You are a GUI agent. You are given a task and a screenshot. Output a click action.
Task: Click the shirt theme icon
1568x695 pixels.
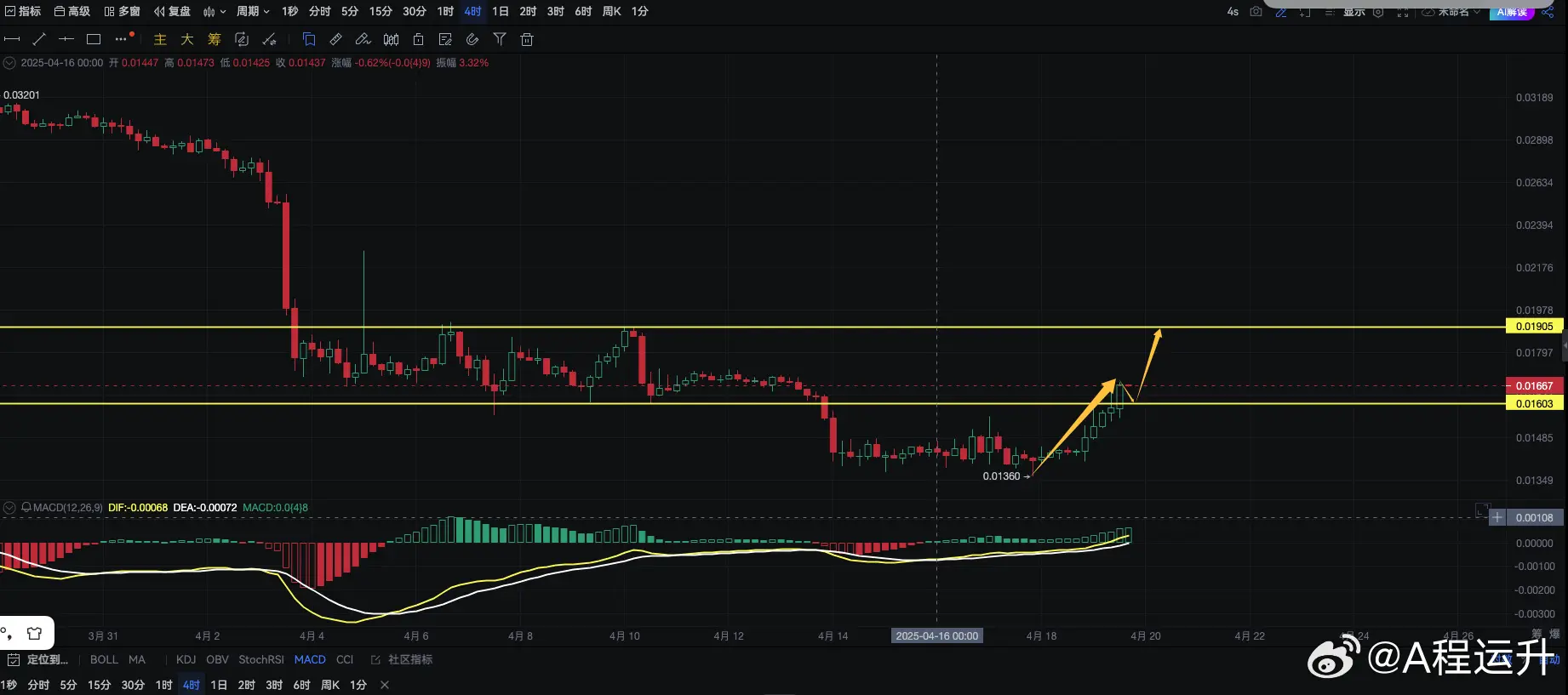34,633
